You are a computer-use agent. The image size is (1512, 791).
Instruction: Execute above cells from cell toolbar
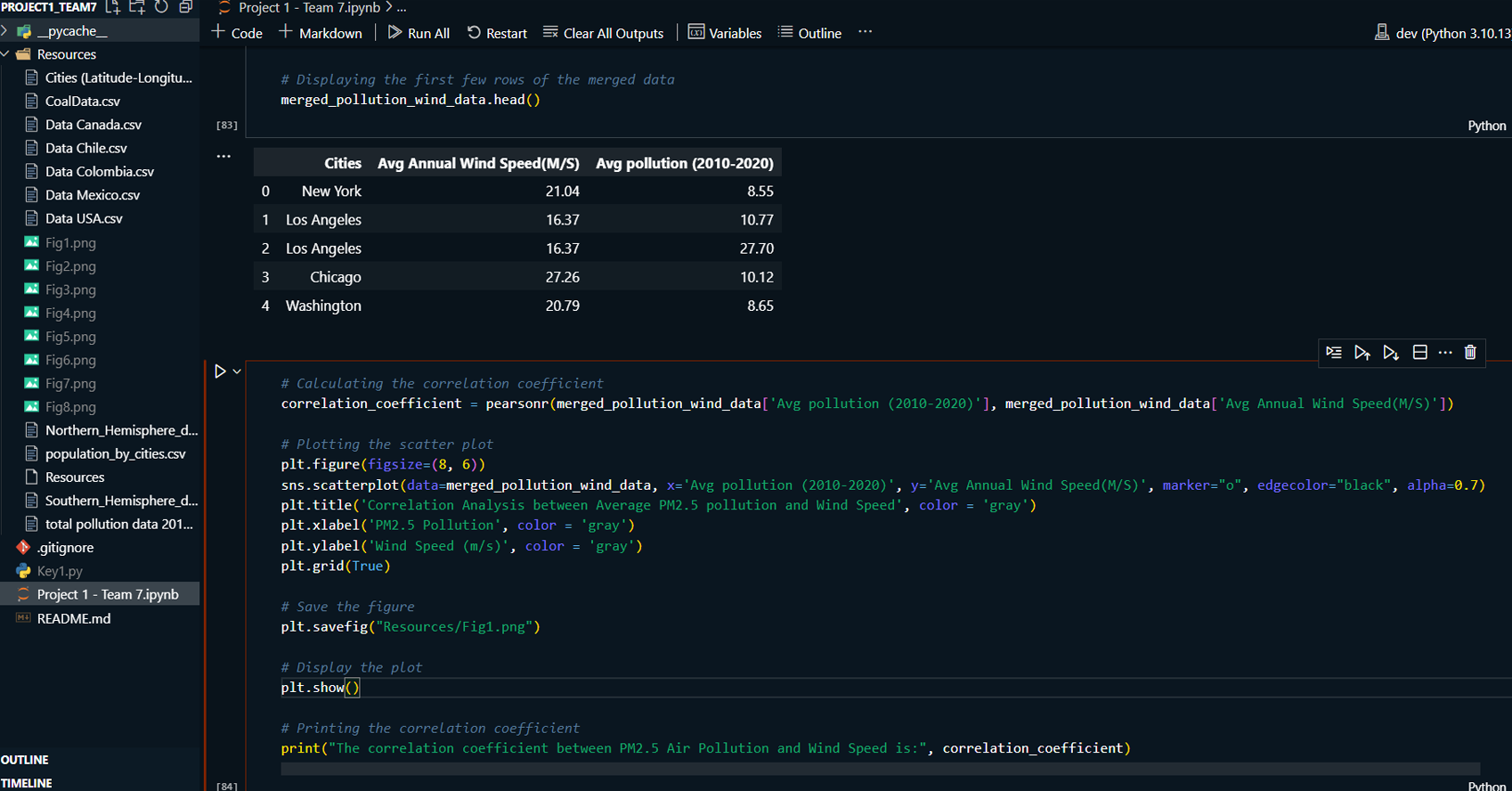coord(1362,353)
